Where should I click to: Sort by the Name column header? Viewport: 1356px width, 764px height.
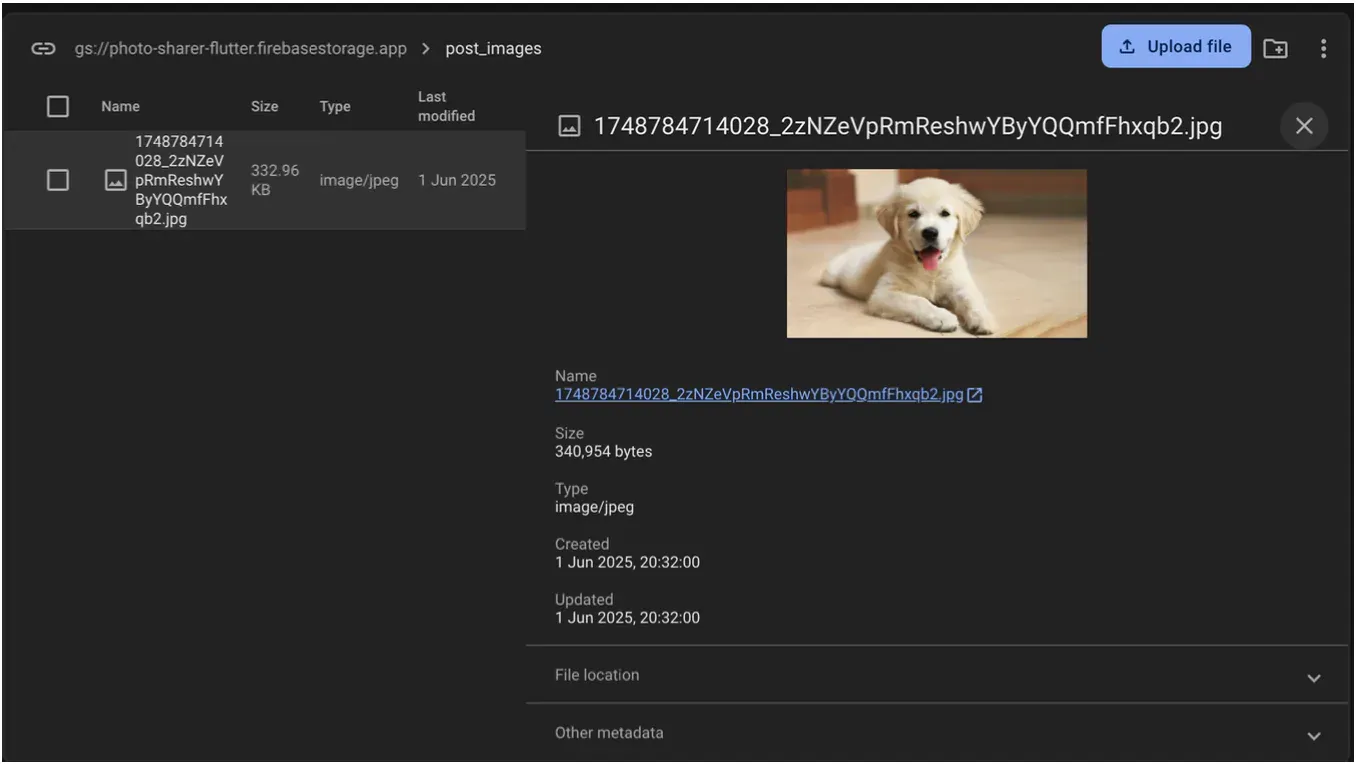(x=120, y=106)
